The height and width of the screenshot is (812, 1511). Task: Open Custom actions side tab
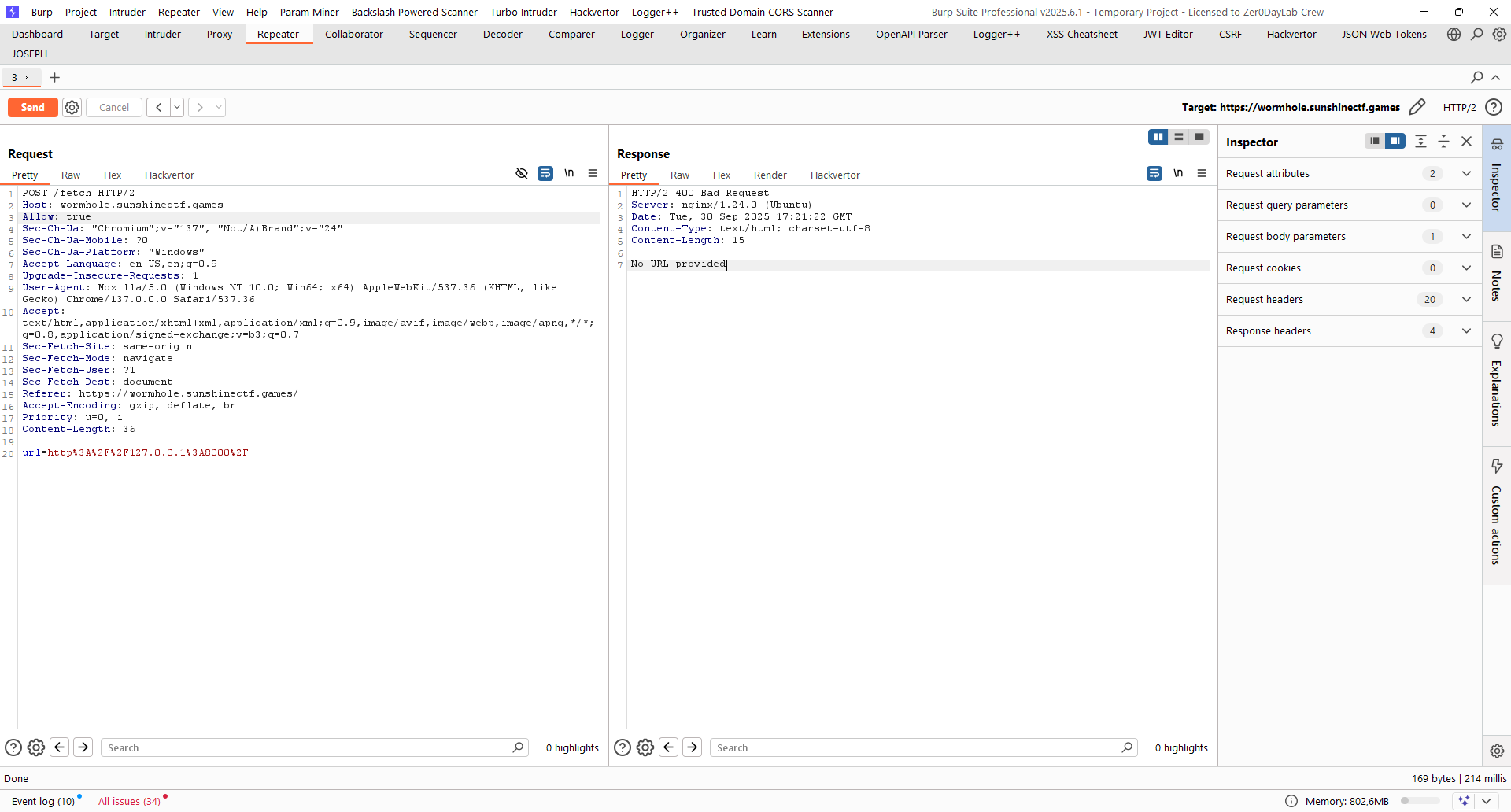1496,515
